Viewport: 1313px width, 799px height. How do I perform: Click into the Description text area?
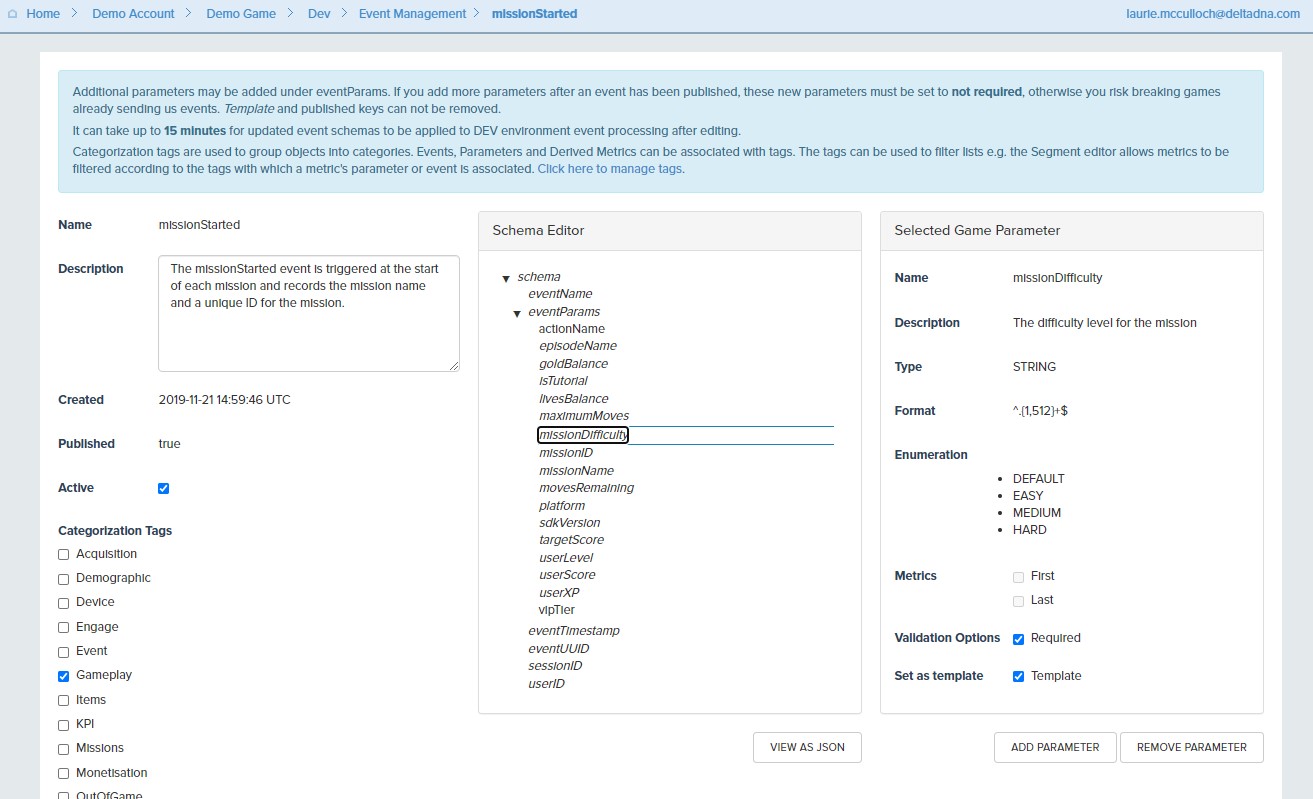(308, 313)
